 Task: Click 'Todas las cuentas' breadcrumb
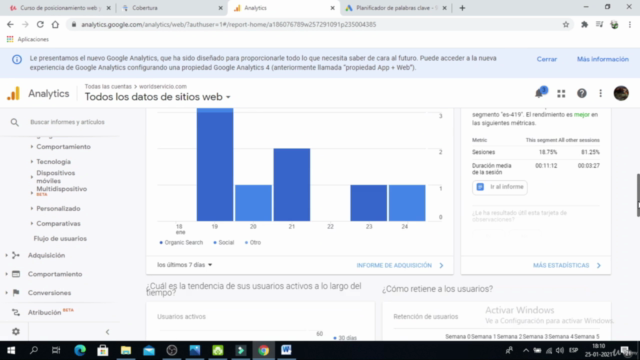coord(108,87)
